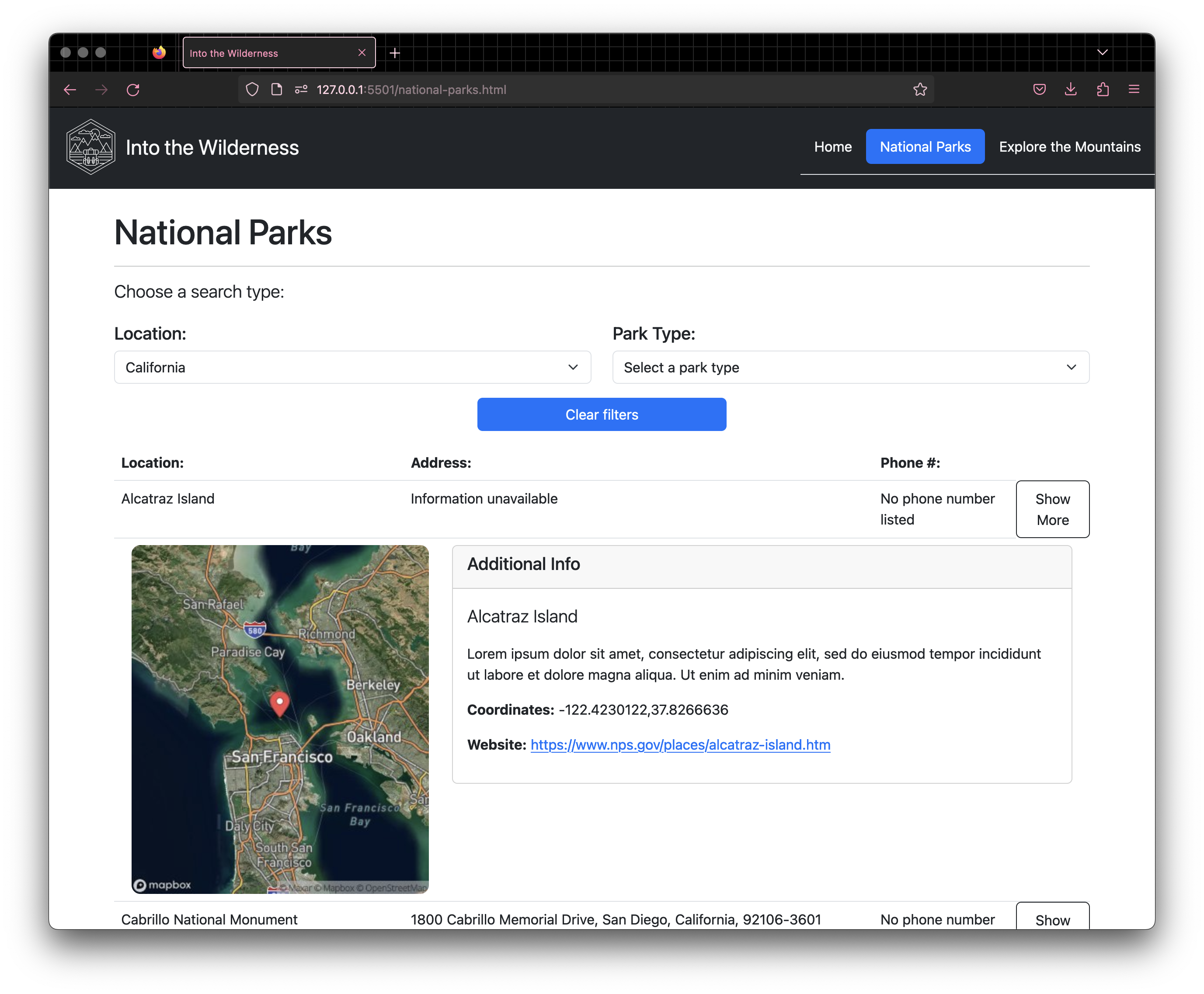Open Explore the Mountains nav link
The image size is (1204, 994).
(1069, 147)
